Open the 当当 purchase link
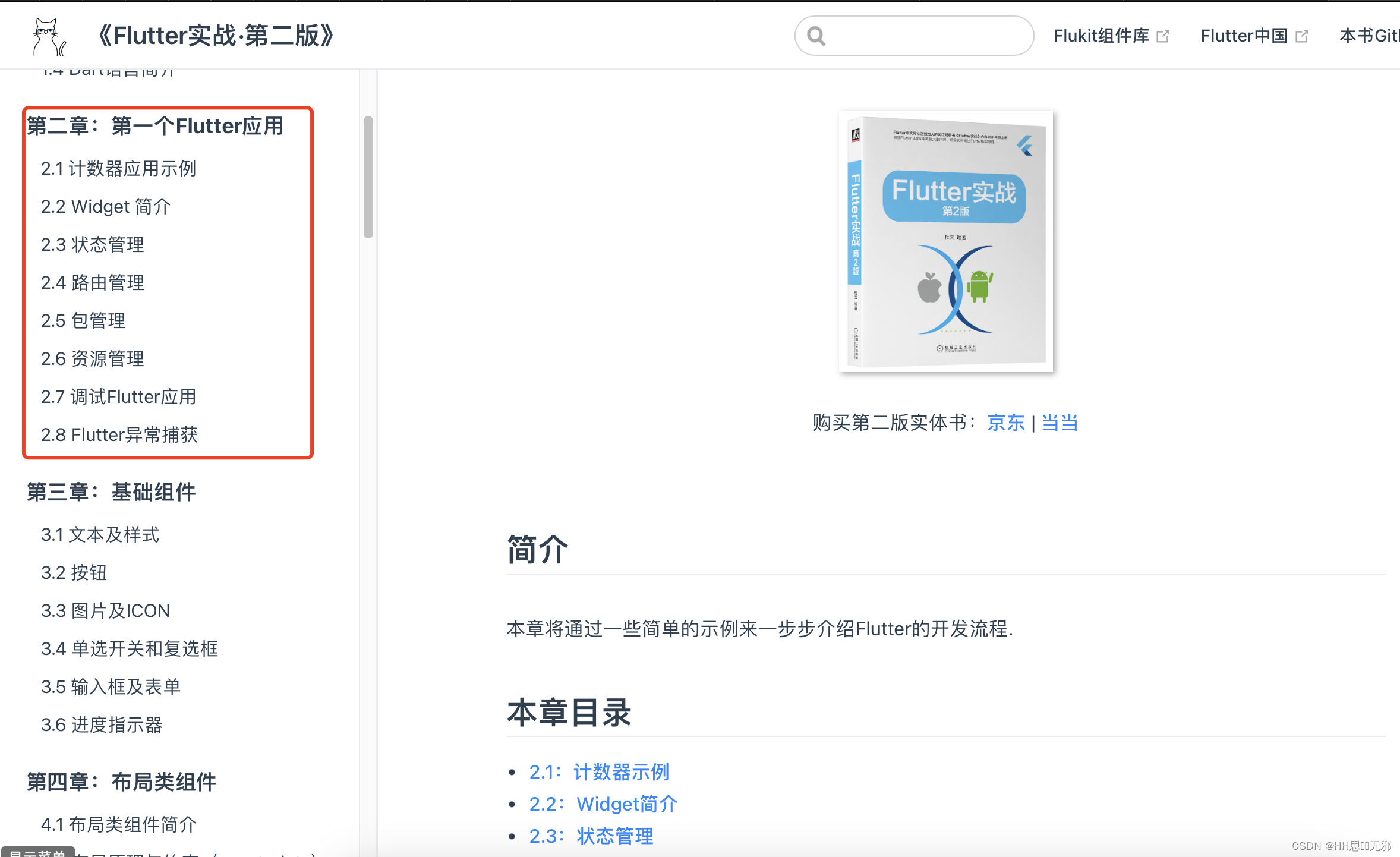The image size is (1400, 857). pos(1060,423)
